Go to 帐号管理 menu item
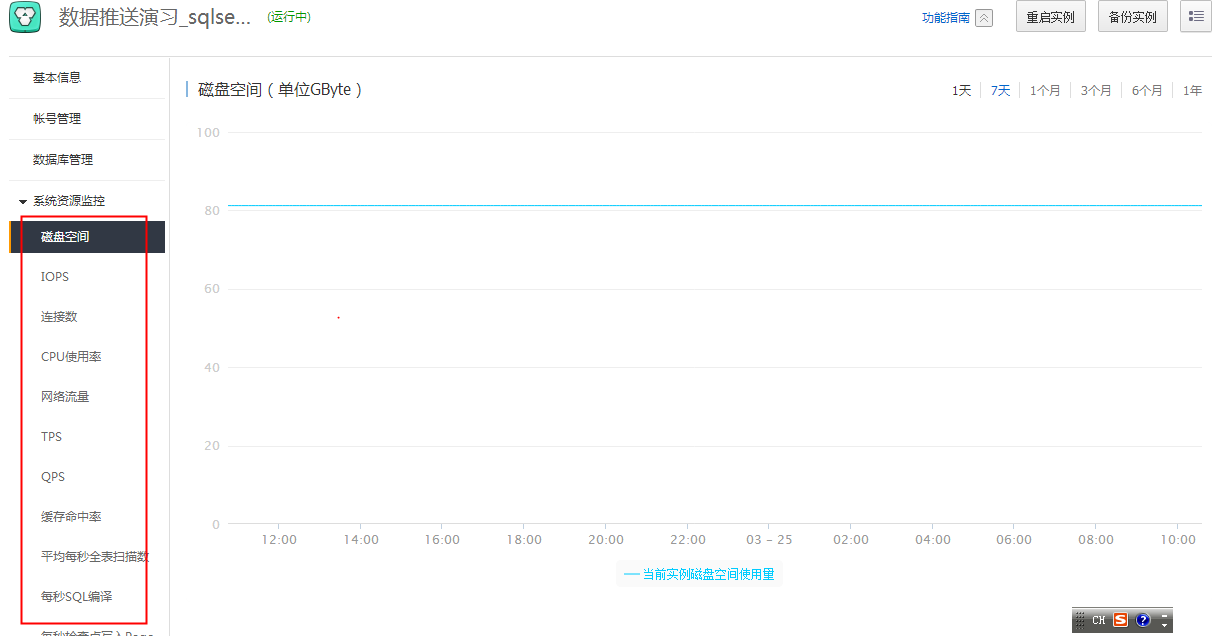This screenshot has width=1222, height=636. pos(57,118)
